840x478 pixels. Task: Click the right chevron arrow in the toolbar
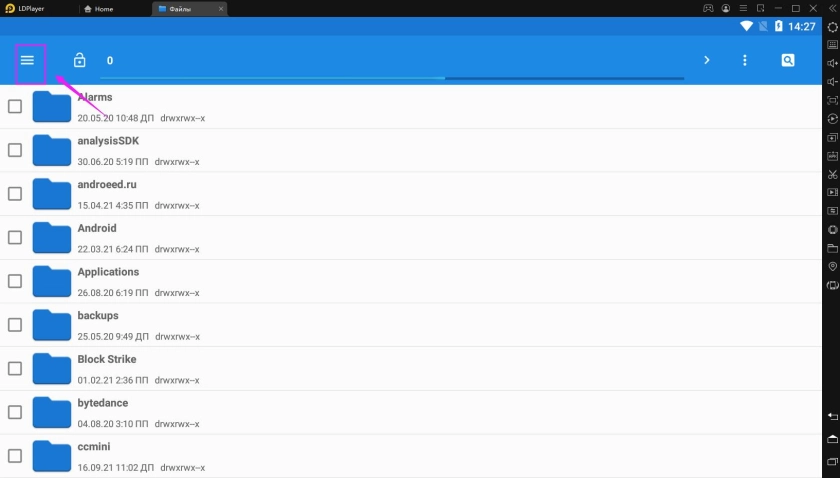click(706, 61)
